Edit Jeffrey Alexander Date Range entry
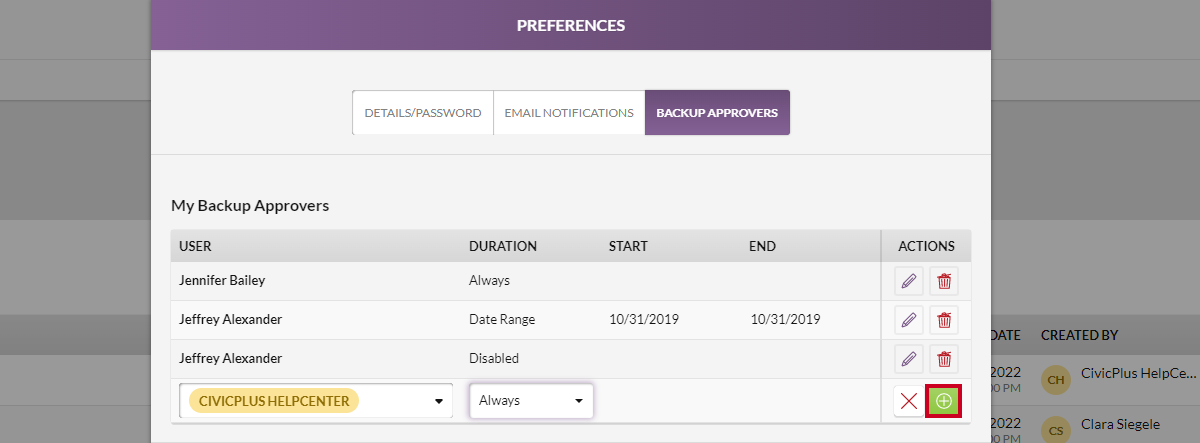 coord(909,320)
